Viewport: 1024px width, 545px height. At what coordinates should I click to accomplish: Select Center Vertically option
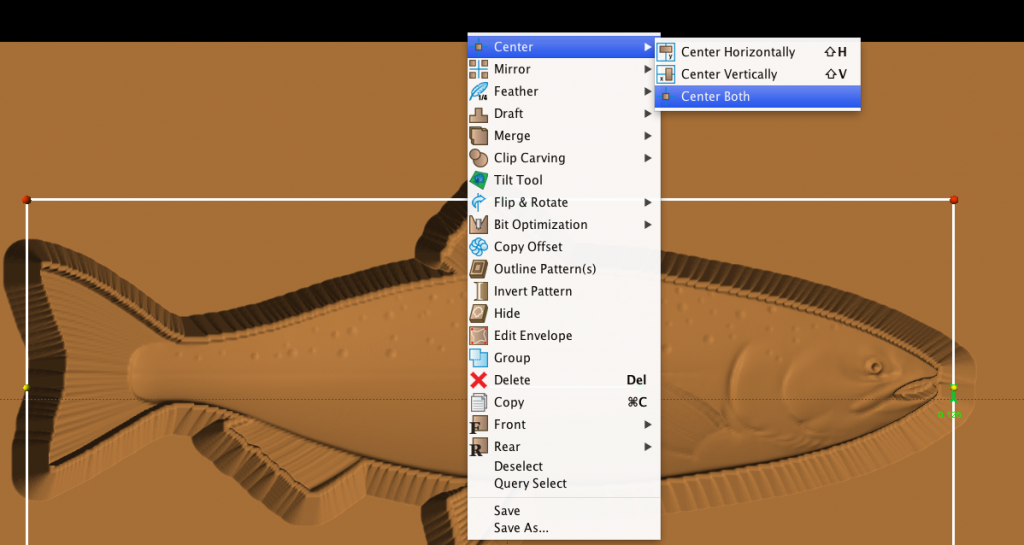click(758, 74)
